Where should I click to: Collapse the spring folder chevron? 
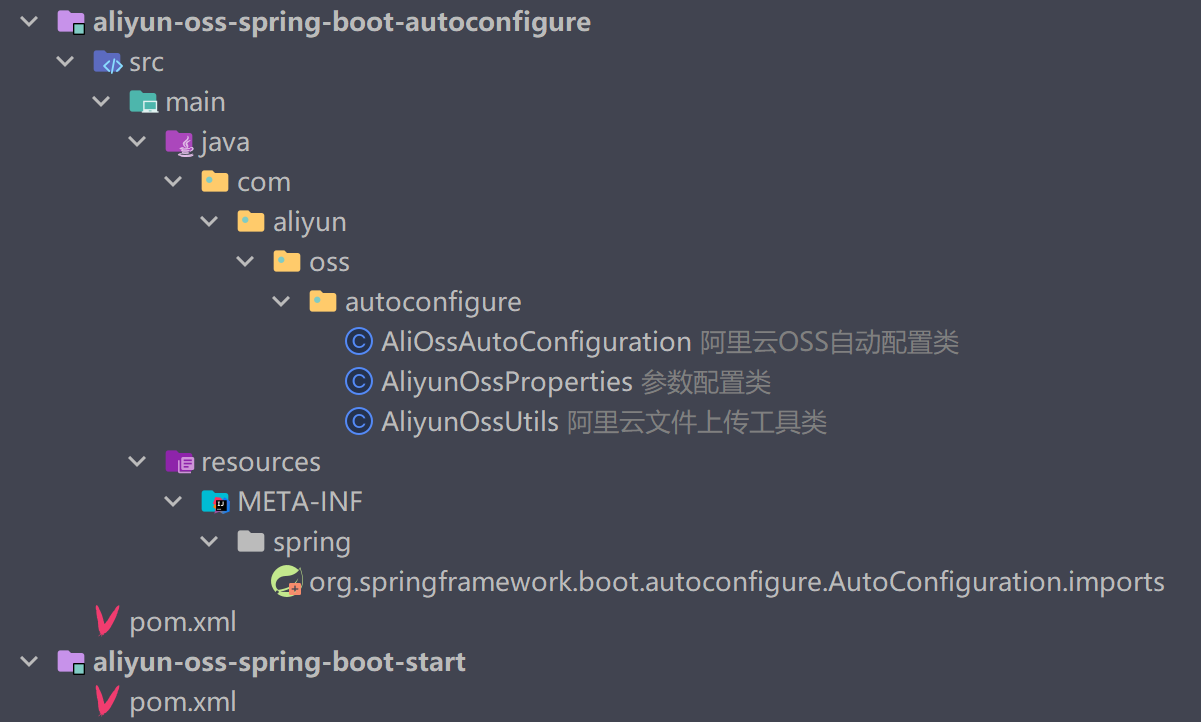[x=209, y=542]
